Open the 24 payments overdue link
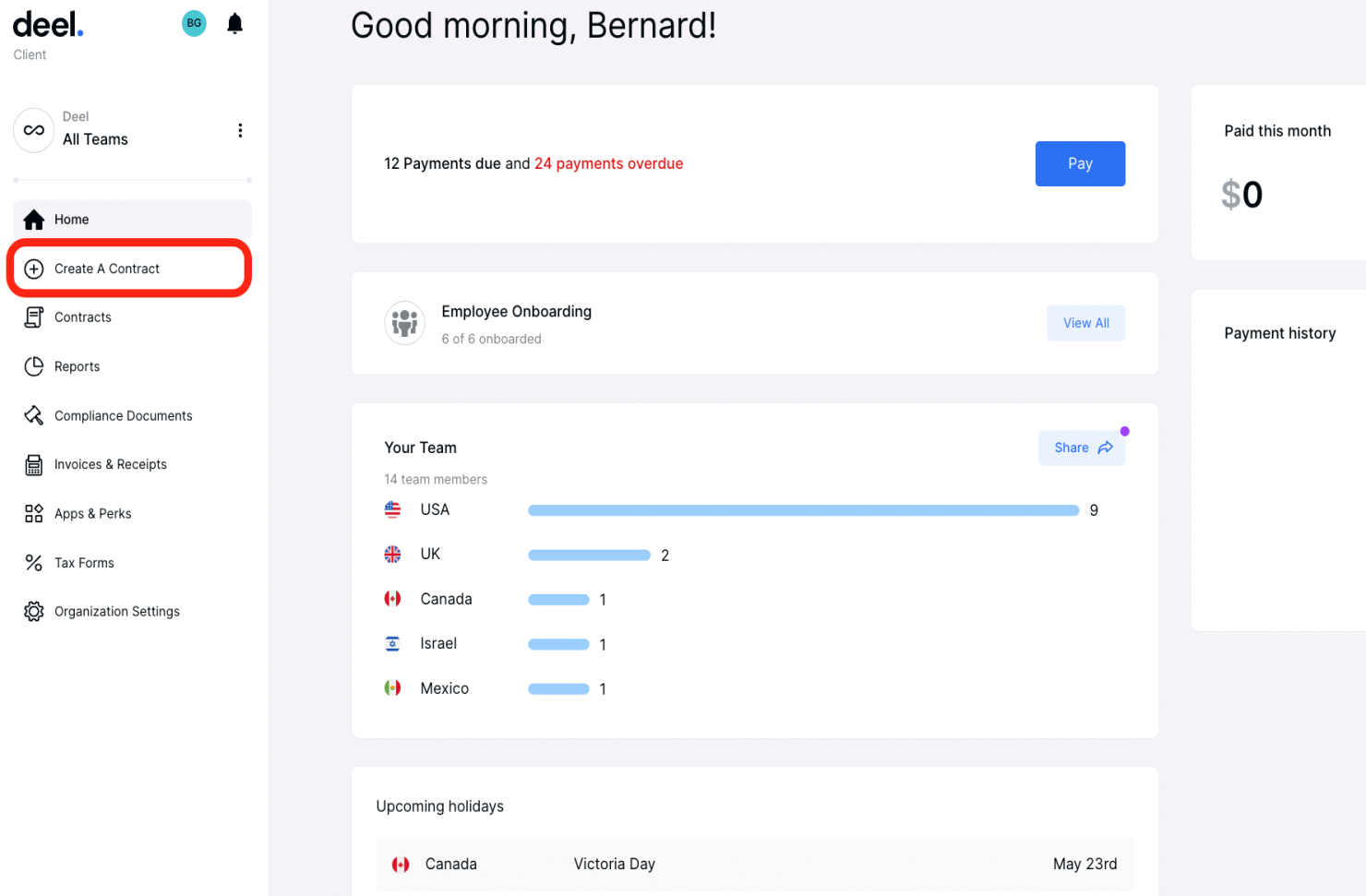1366x896 pixels. [608, 163]
